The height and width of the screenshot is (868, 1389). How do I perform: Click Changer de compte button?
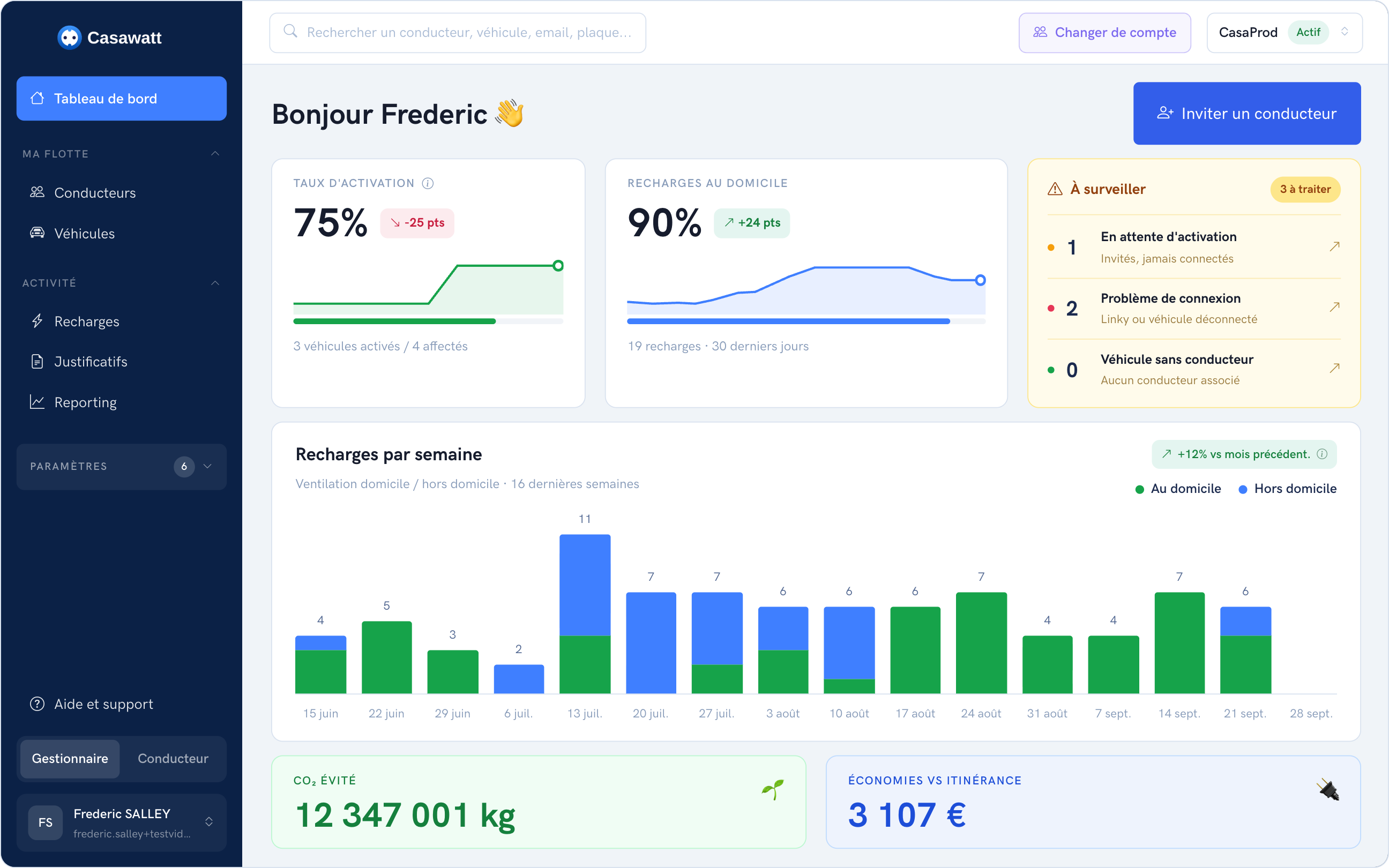pyautogui.click(x=1104, y=33)
